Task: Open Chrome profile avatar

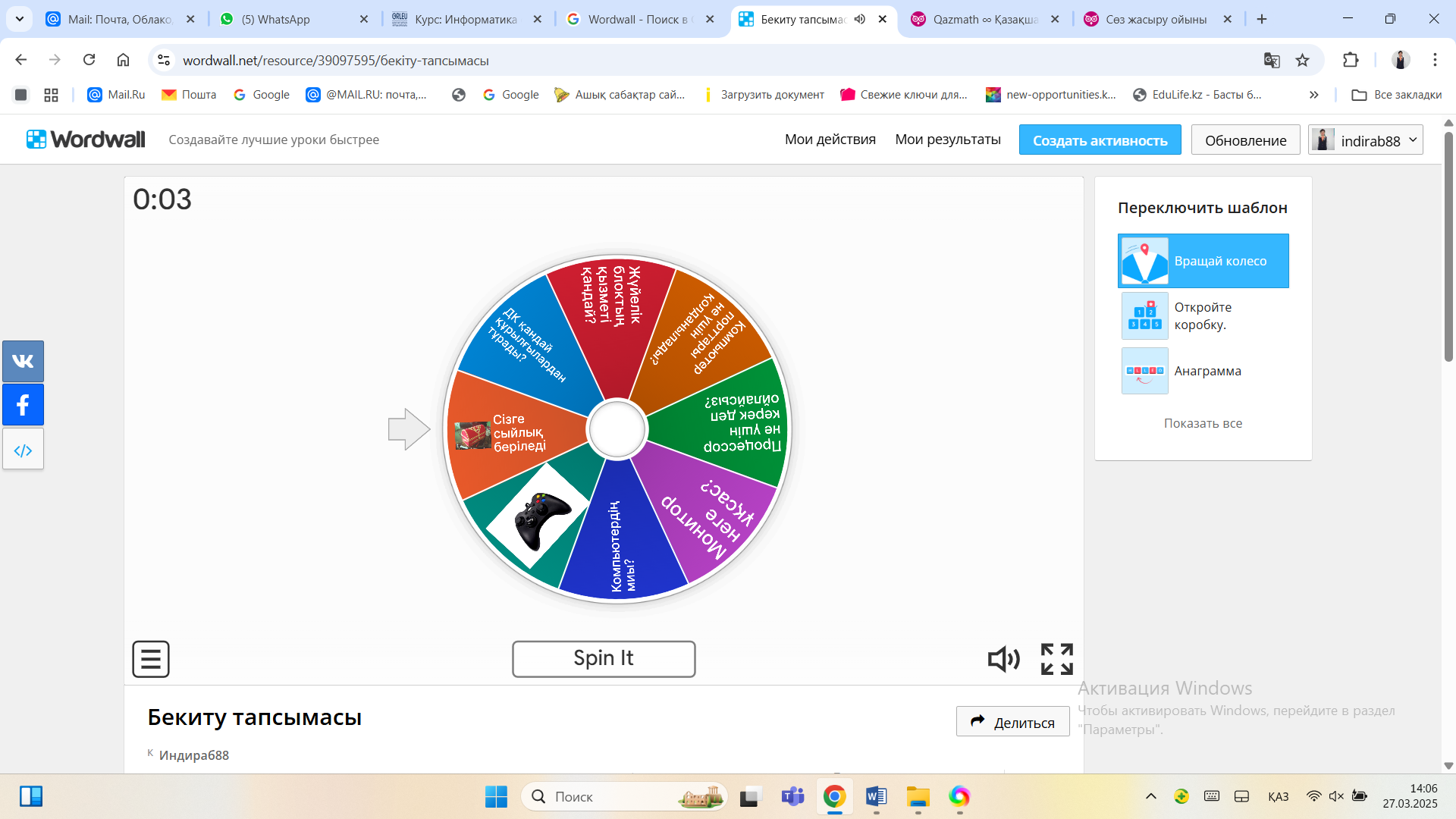Action: 1401,60
